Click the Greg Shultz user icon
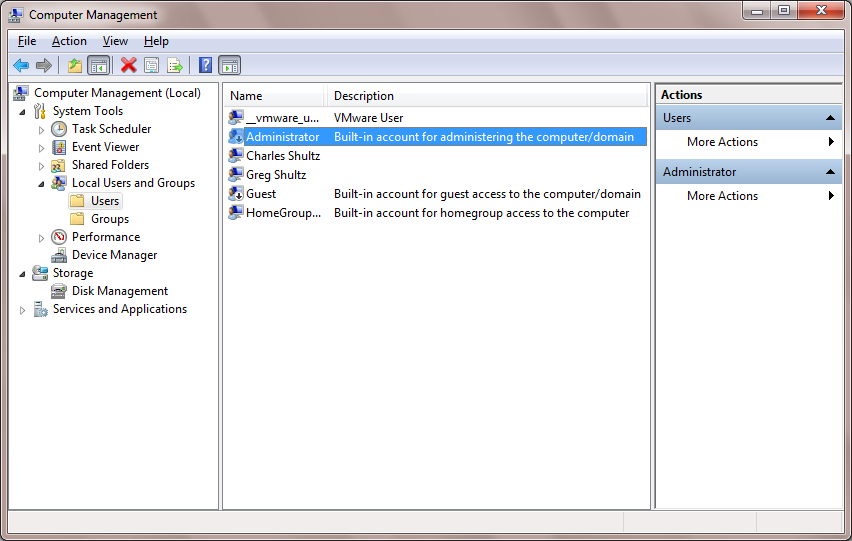The height and width of the screenshot is (541, 852). [236, 174]
